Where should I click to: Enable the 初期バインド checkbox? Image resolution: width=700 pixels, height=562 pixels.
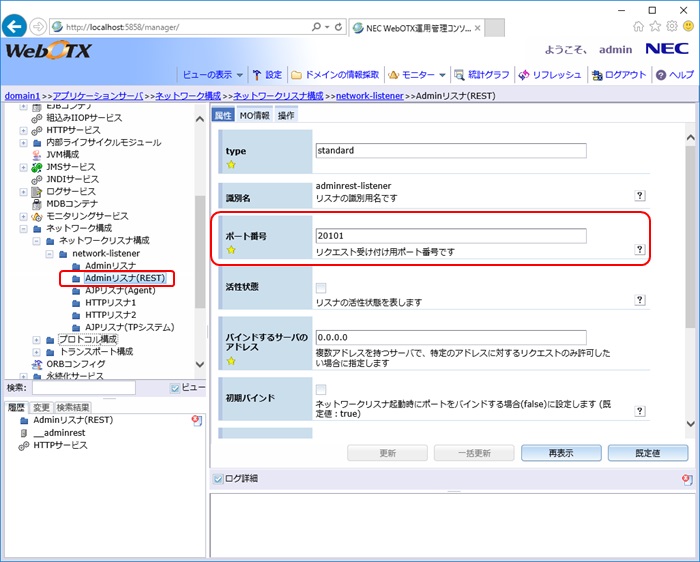[x=321, y=389]
